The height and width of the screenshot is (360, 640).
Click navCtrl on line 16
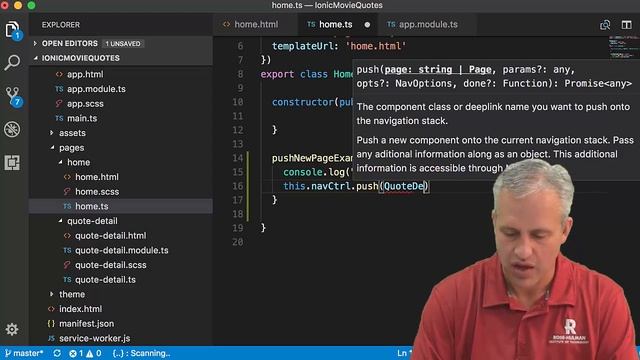click(331, 186)
